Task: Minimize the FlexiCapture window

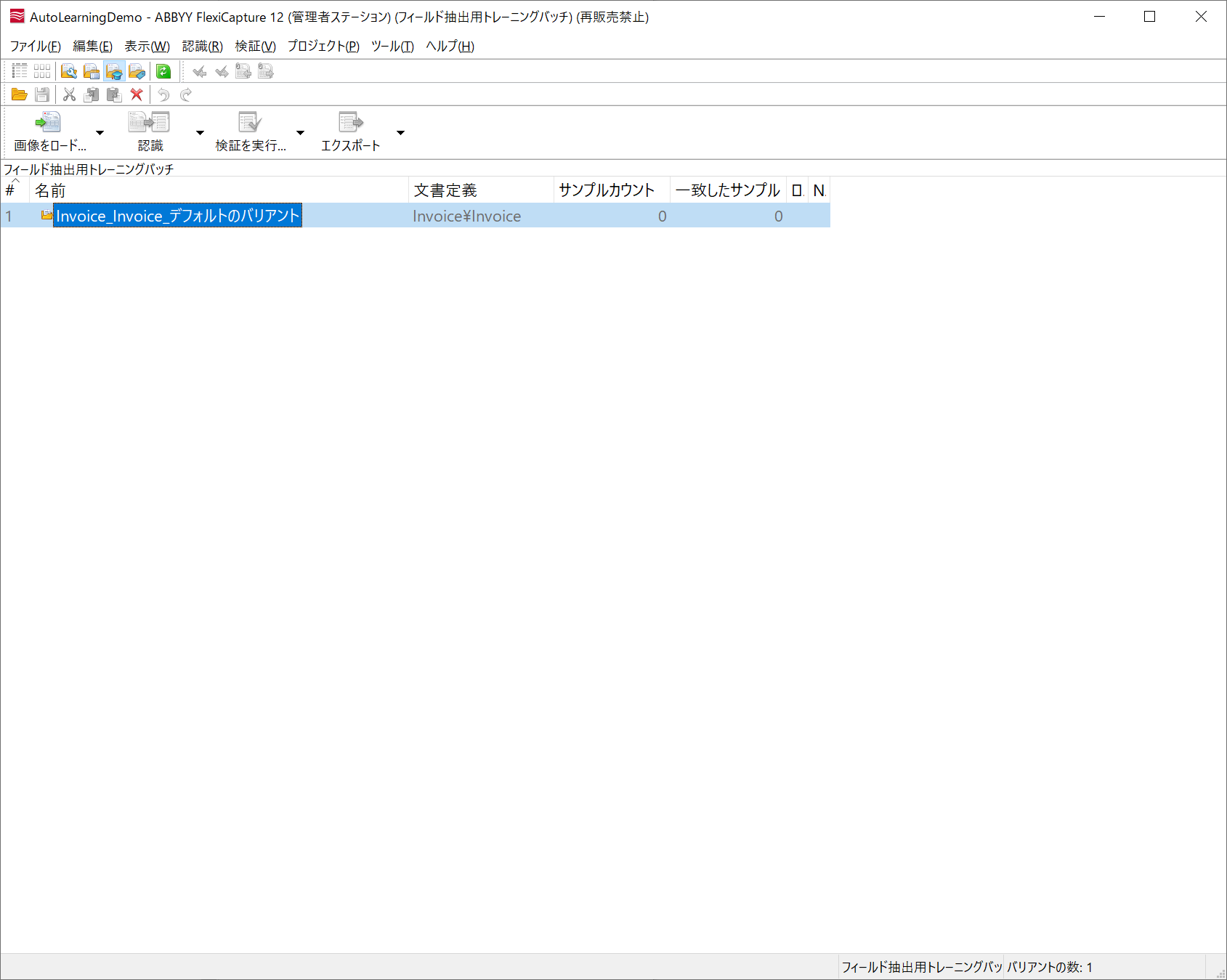Action: click(1099, 17)
